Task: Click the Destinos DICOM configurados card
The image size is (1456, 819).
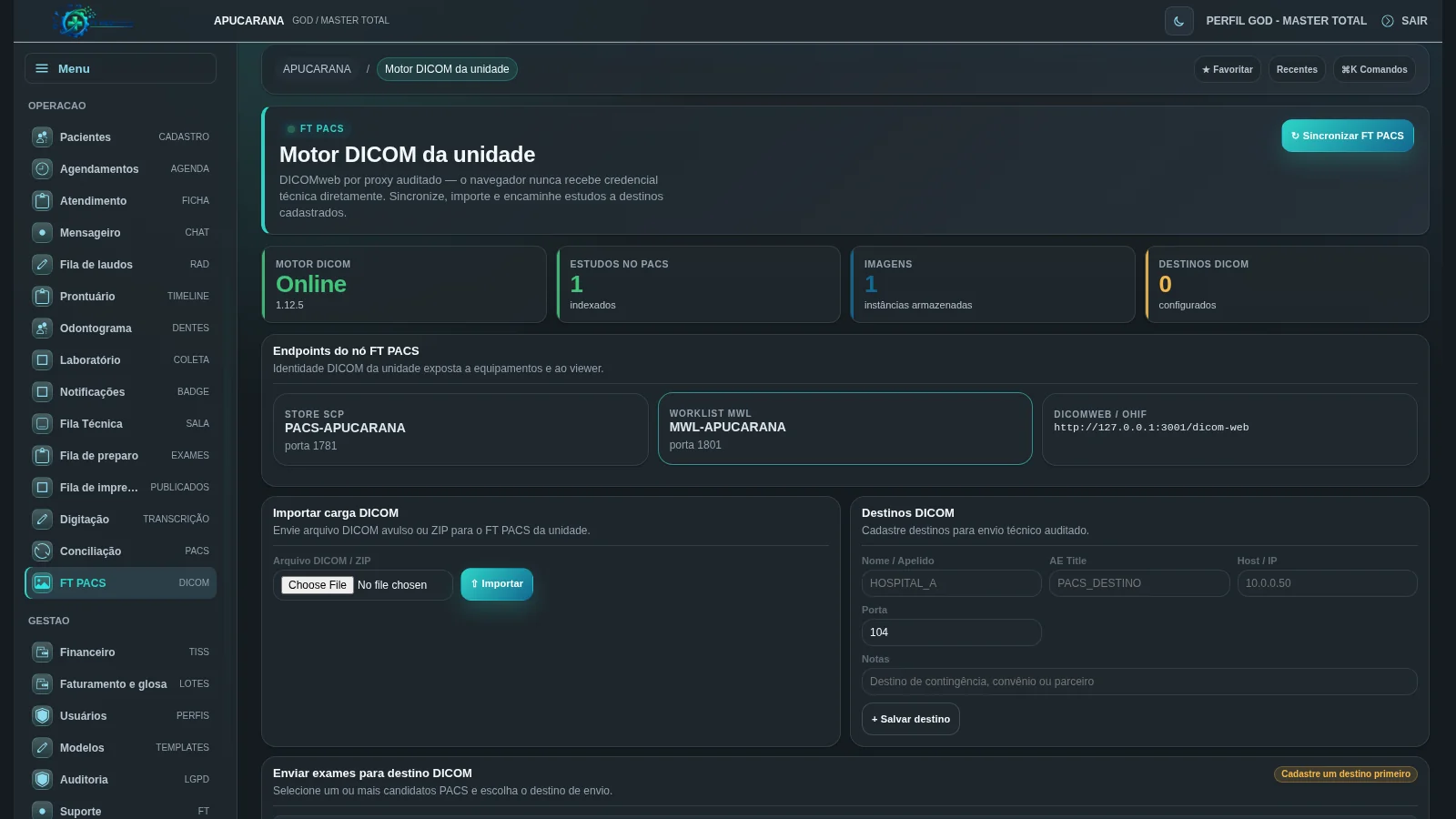Action: [x=1287, y=284]
